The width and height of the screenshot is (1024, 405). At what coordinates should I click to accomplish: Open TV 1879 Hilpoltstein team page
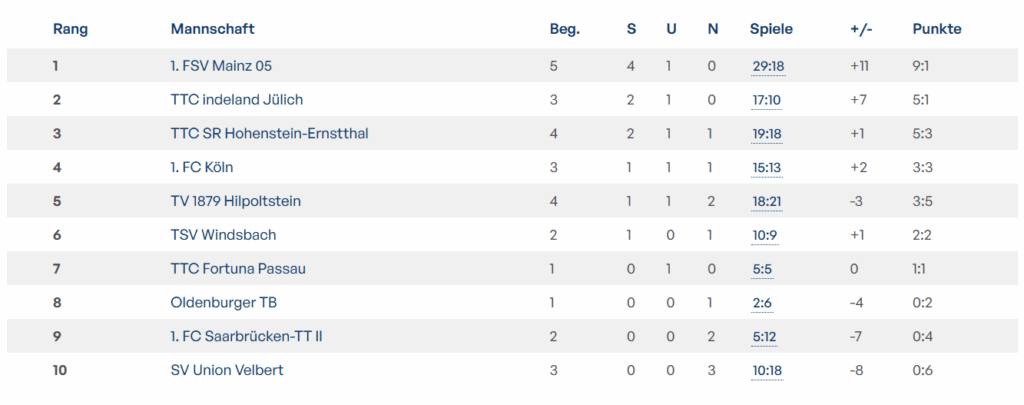(236, 201)
